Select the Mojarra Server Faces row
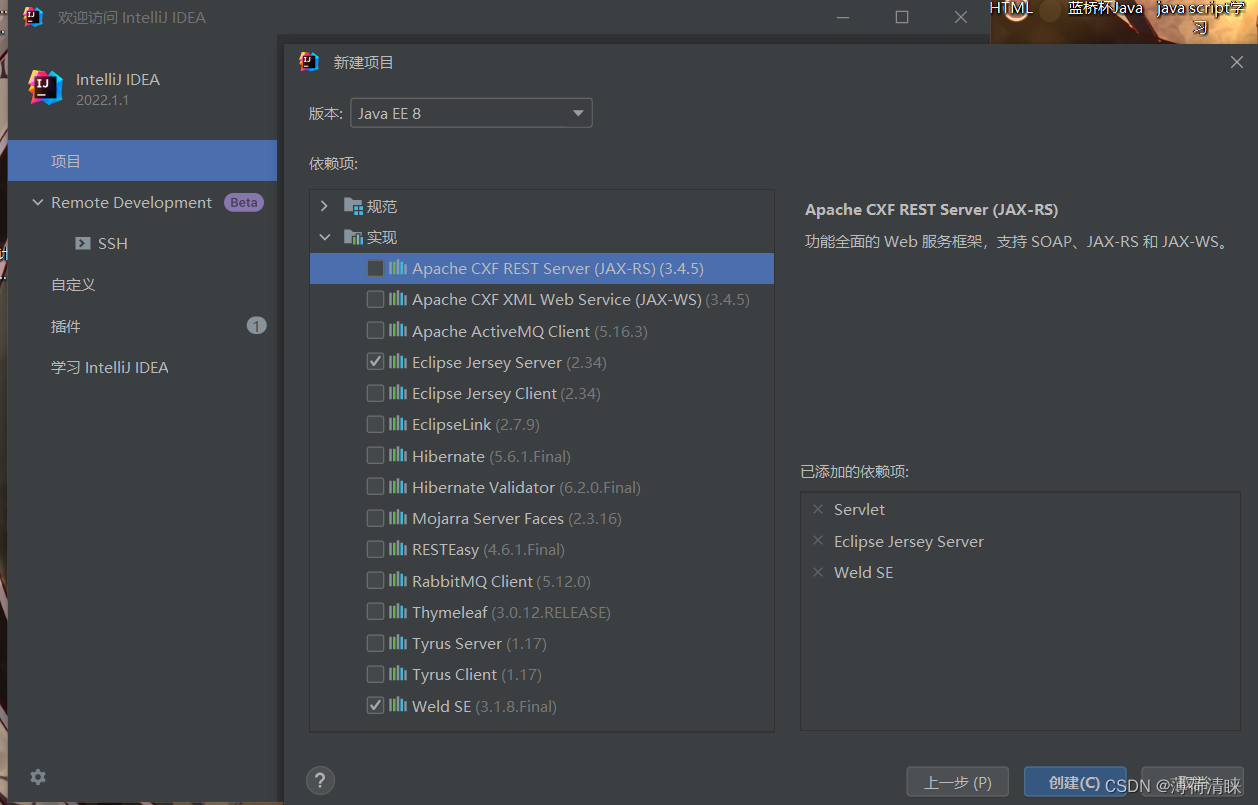1258x805 pixels. point(542,518)
